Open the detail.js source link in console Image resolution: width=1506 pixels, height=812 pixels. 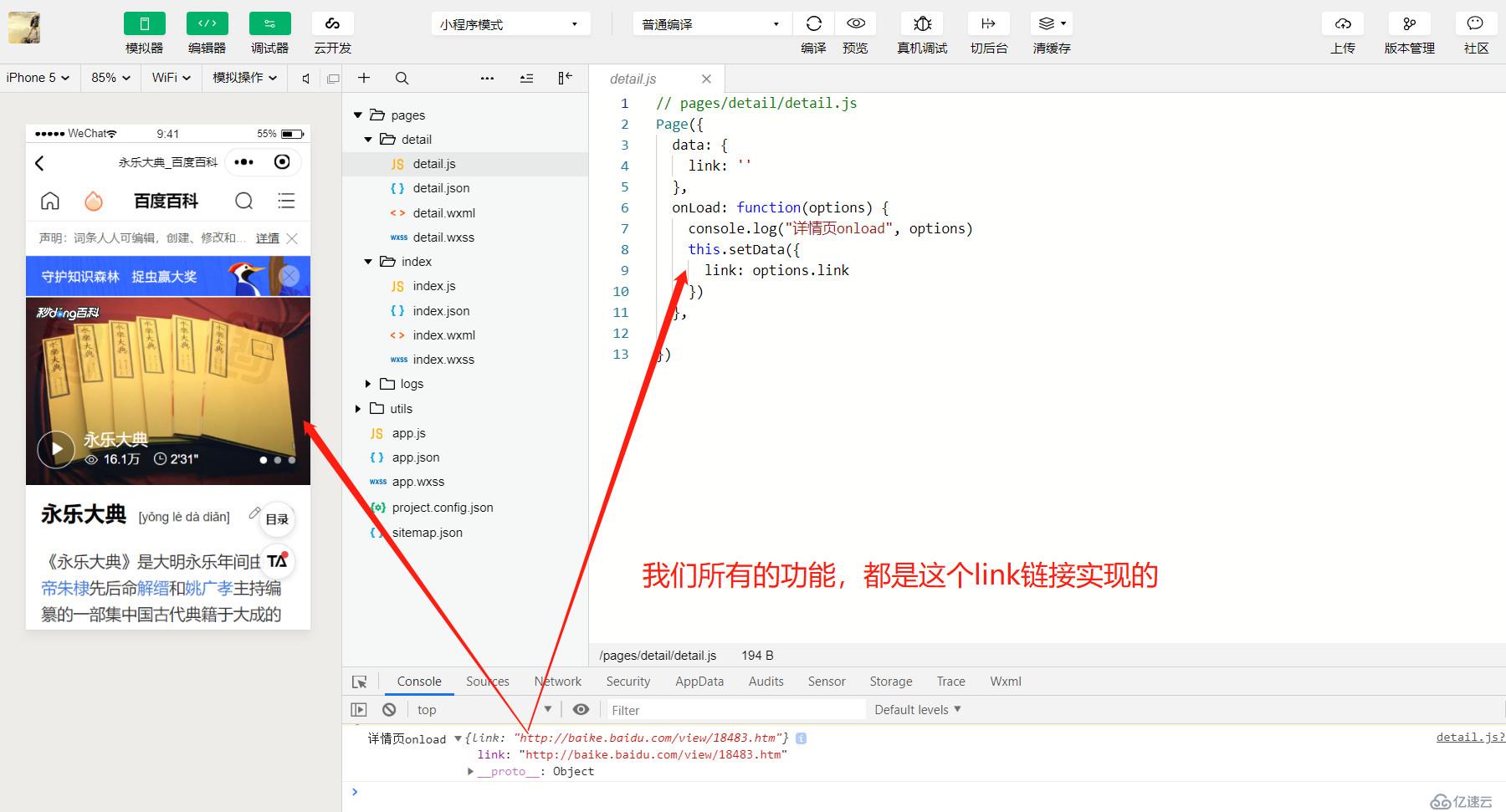(1470, 738)
